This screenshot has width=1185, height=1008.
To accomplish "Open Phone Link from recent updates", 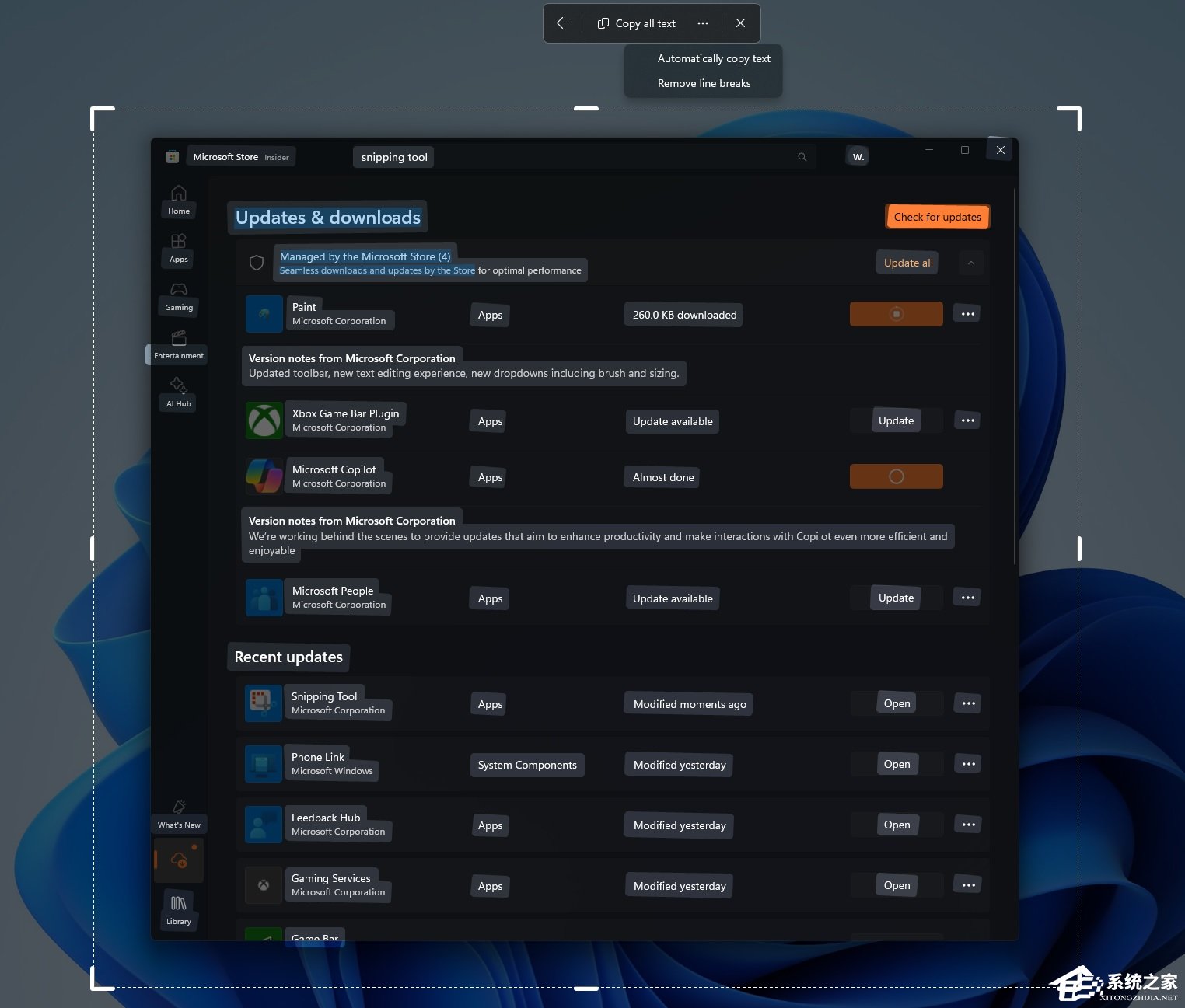I will [897, 764].
